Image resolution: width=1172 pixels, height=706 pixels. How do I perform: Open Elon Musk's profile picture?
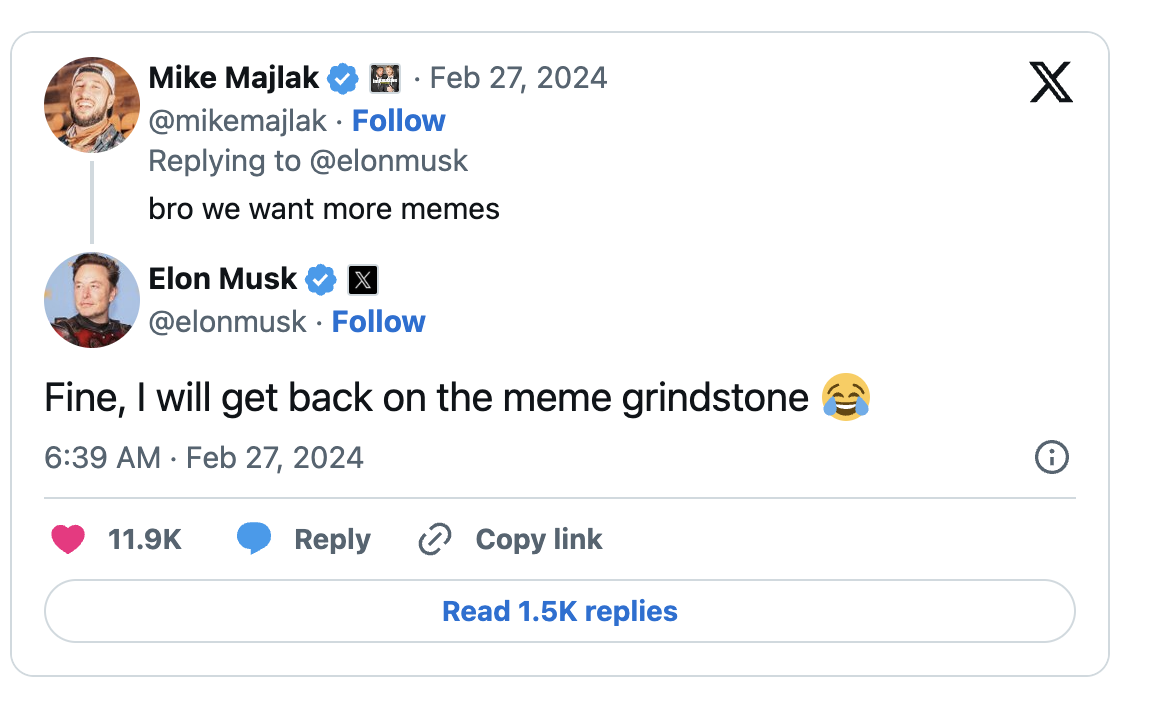[92, 300]
